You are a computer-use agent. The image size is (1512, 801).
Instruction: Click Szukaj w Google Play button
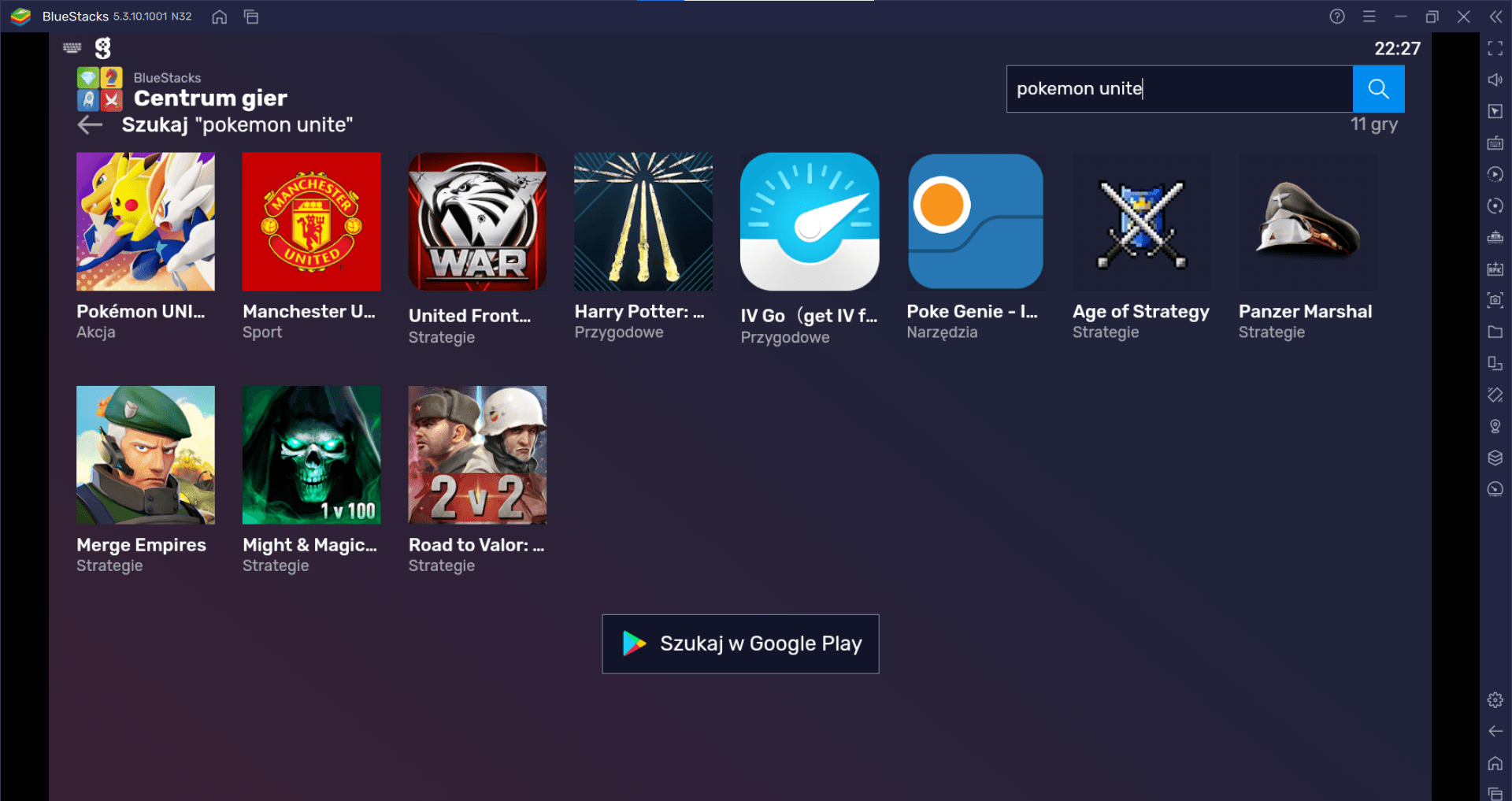click(740, 643)
